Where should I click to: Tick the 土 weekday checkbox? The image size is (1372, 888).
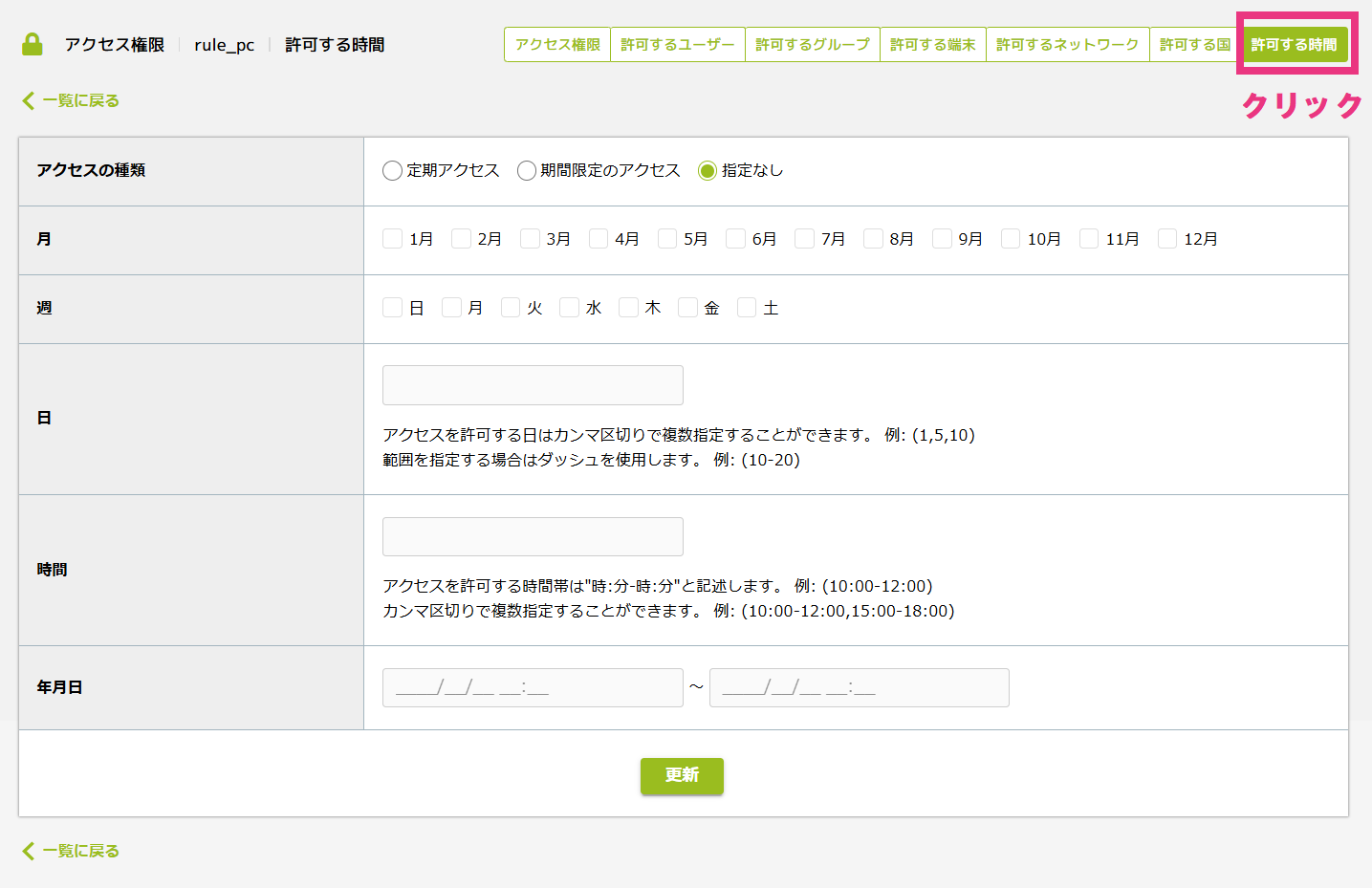[747, 307]
